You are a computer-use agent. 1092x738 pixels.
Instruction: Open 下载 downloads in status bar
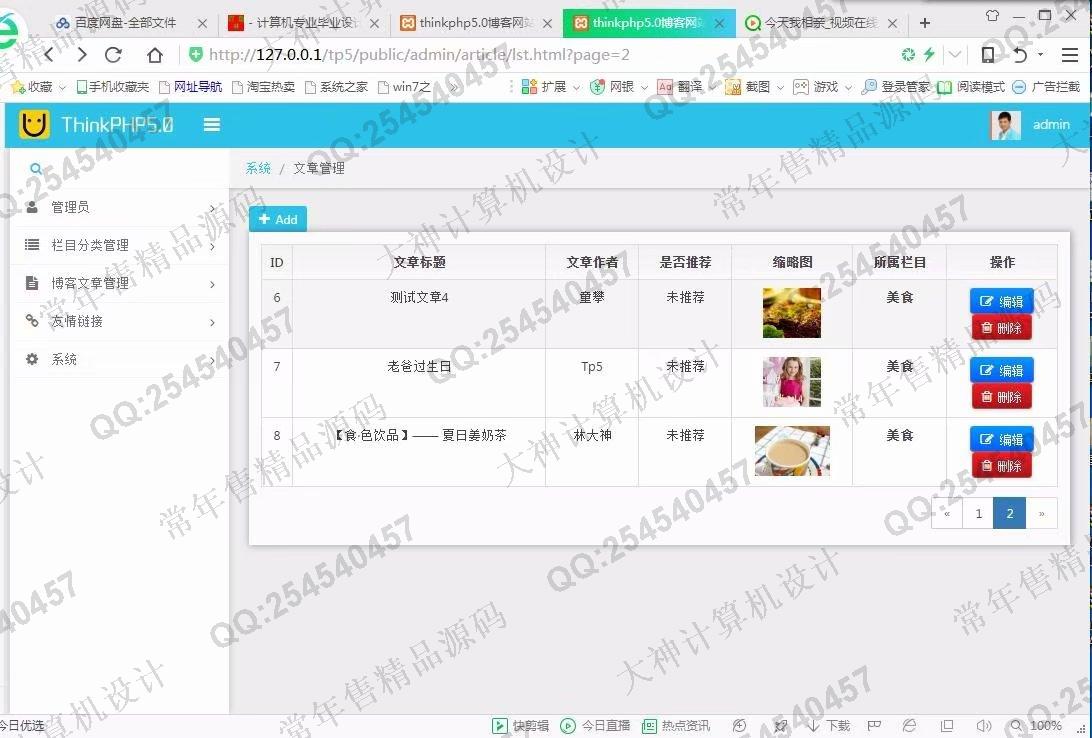(829, 726)
